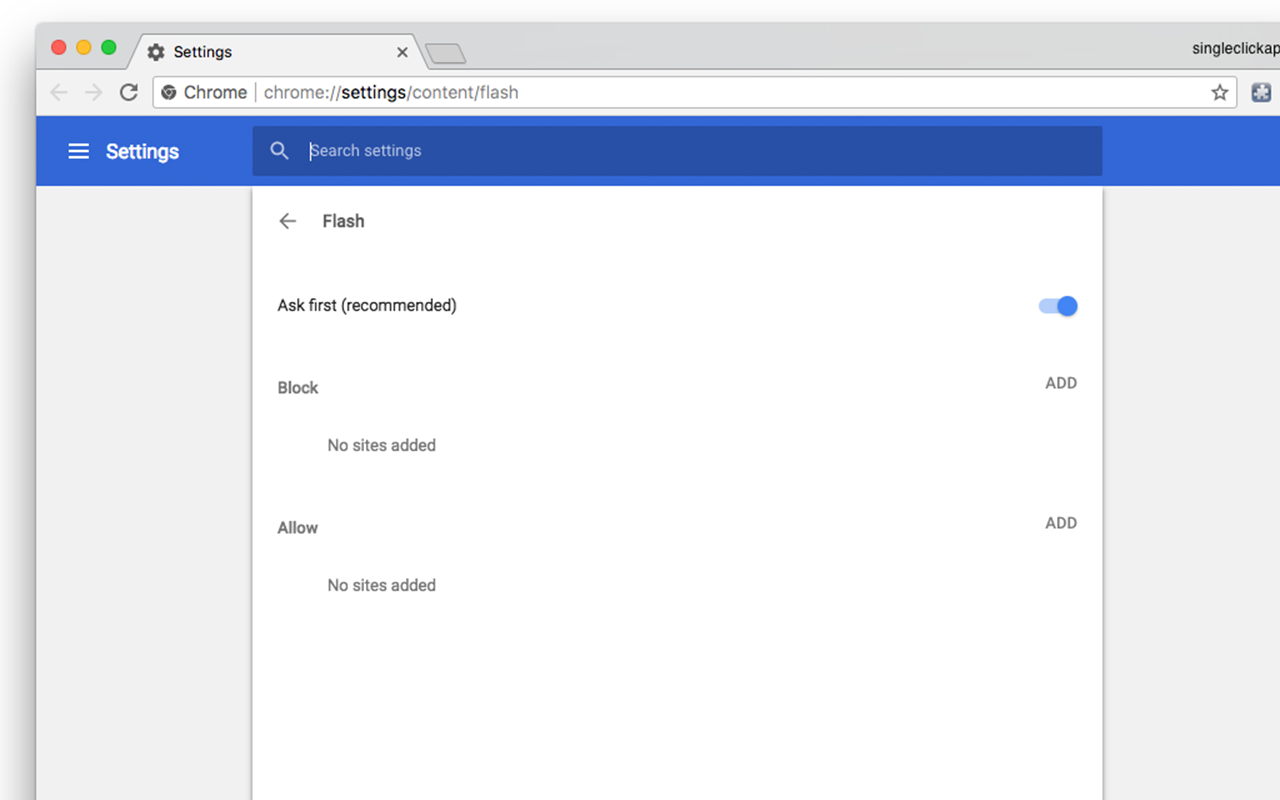Click the Chrome page info icon in address bar

pyautogui.click(x=170, y=92)
